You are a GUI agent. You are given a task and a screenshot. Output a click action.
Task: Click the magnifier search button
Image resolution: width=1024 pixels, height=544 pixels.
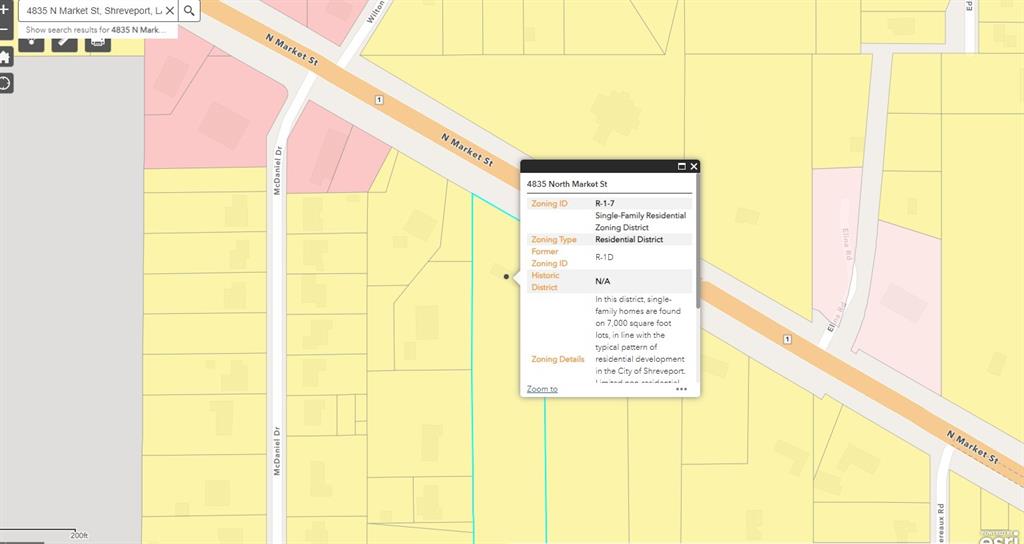[x=189, y=10]
